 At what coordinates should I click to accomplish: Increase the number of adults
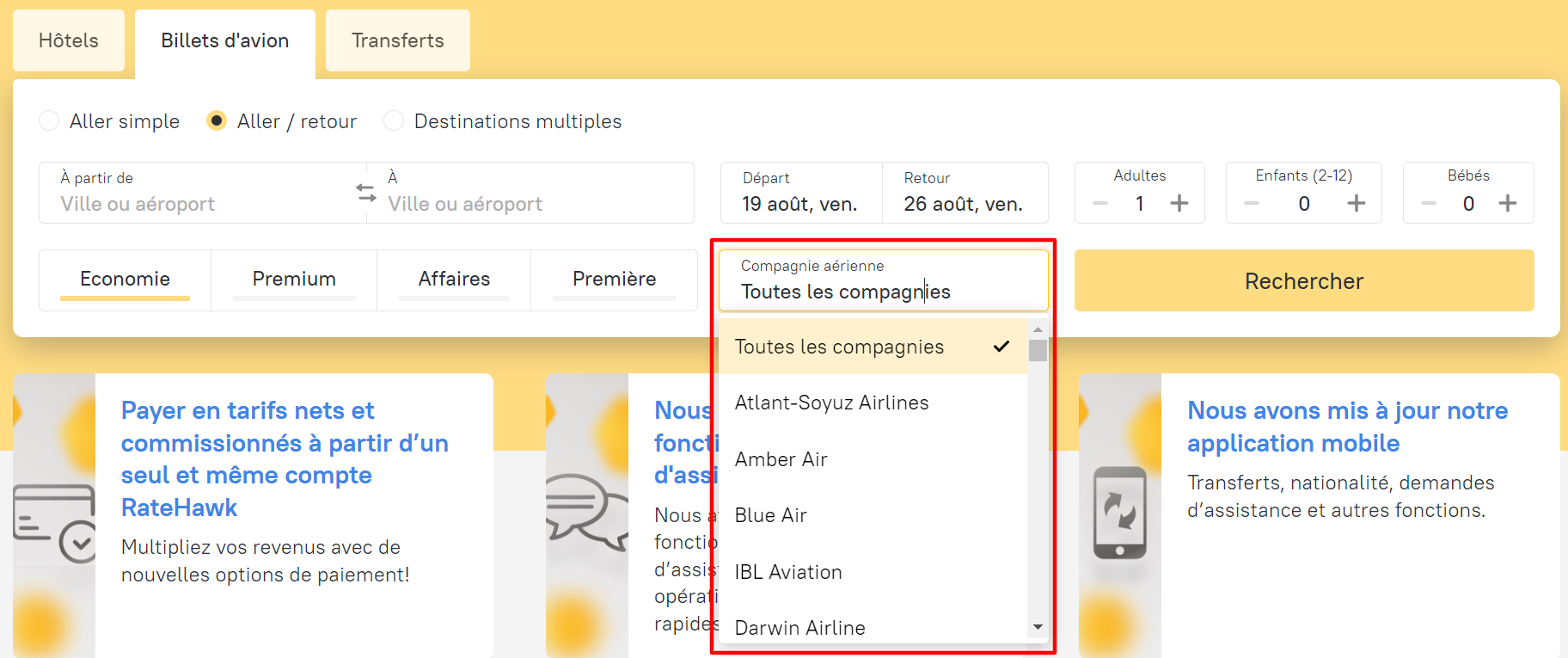click(x=1179, y=204)
